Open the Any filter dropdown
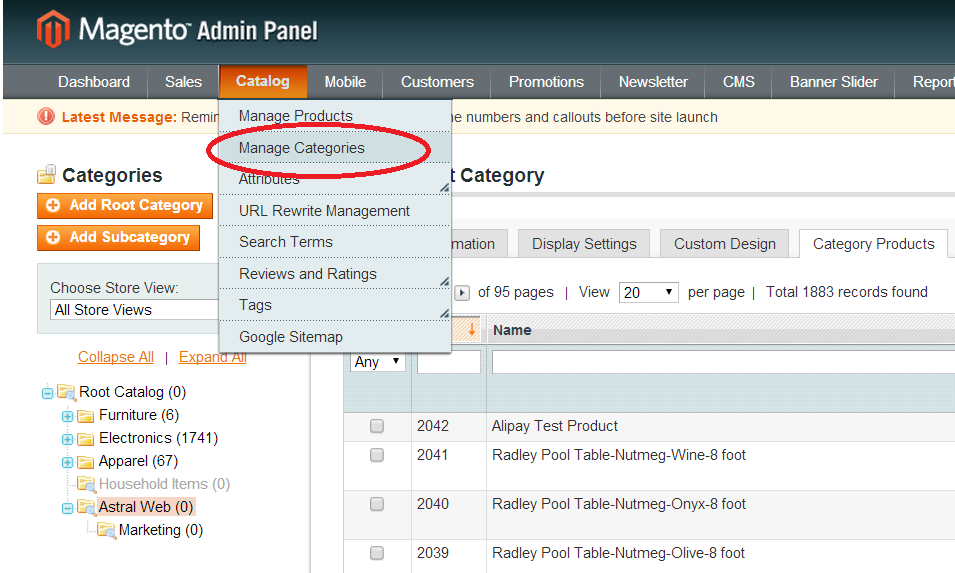This screenshot has width=955, height=573. click(377, 362)
